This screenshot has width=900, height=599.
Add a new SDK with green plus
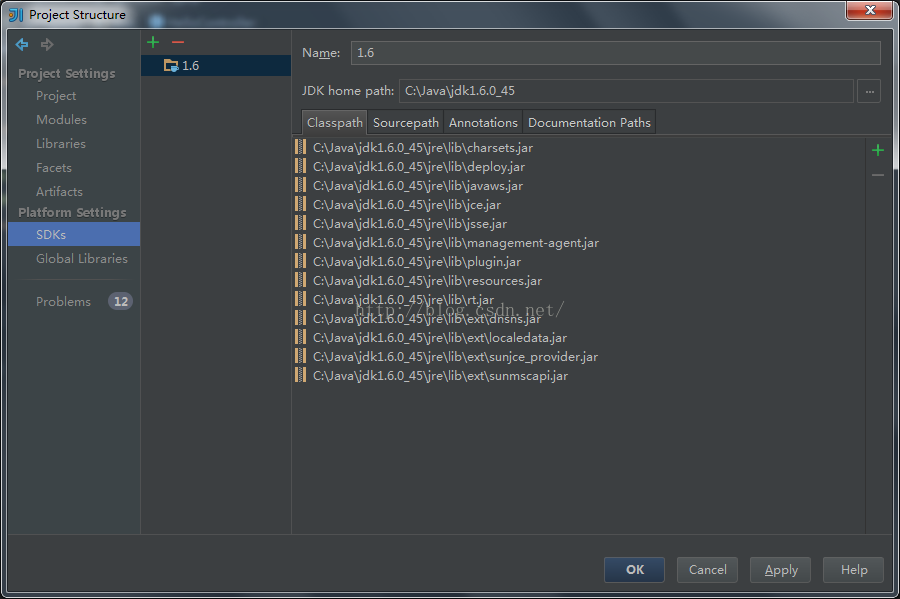point(153,42)
